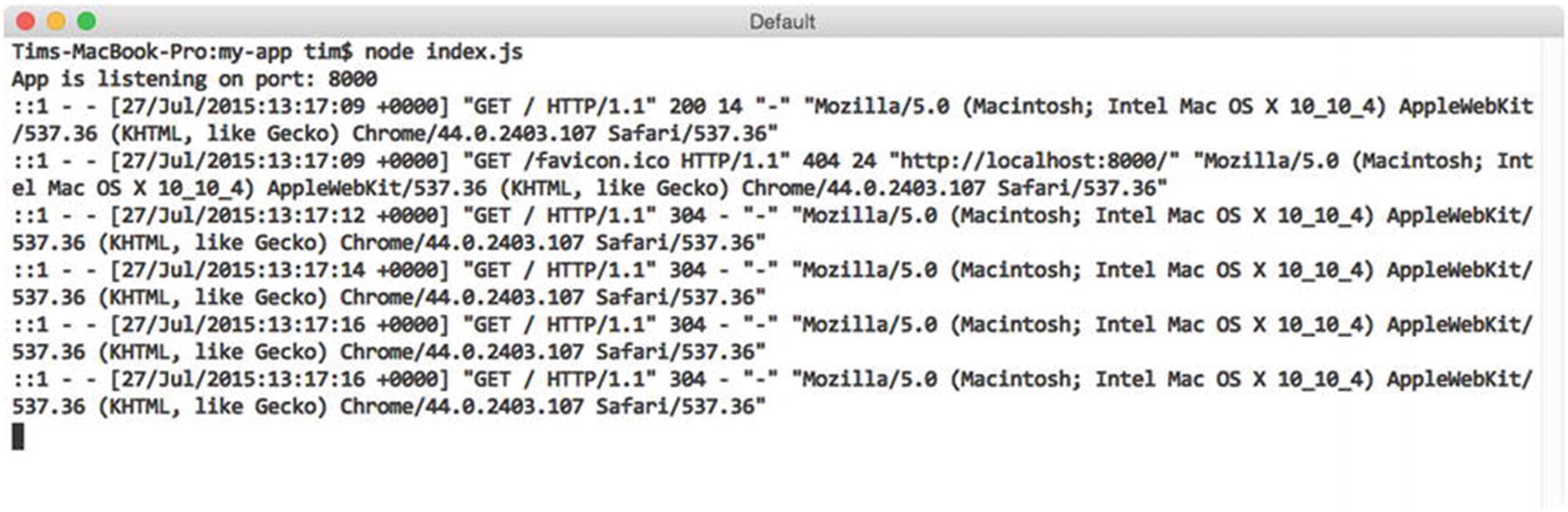Click the vertical scrollbar on the right edge

tap(1552, 273)
